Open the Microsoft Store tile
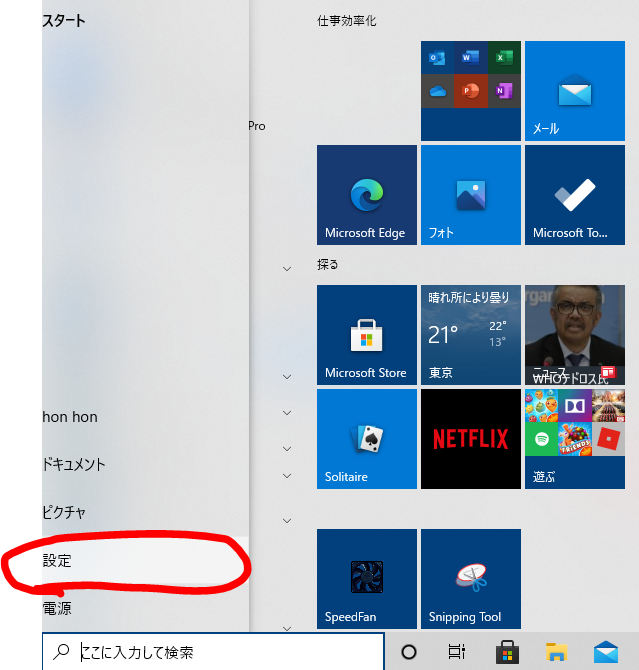The height and width of the screenshot is (670, 639). click(x=367, y=335)
